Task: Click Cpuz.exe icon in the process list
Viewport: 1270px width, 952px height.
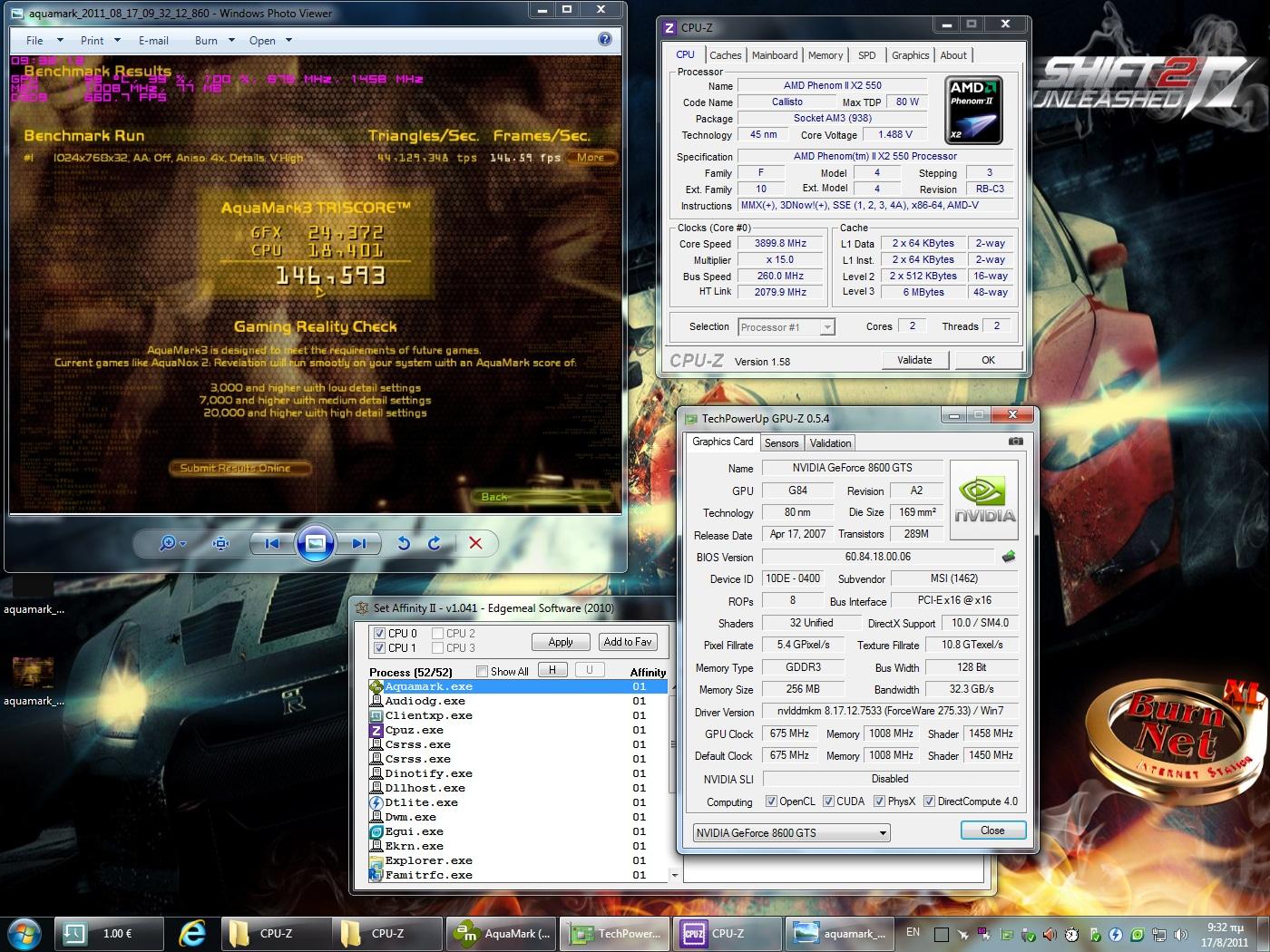Action: 376,730
